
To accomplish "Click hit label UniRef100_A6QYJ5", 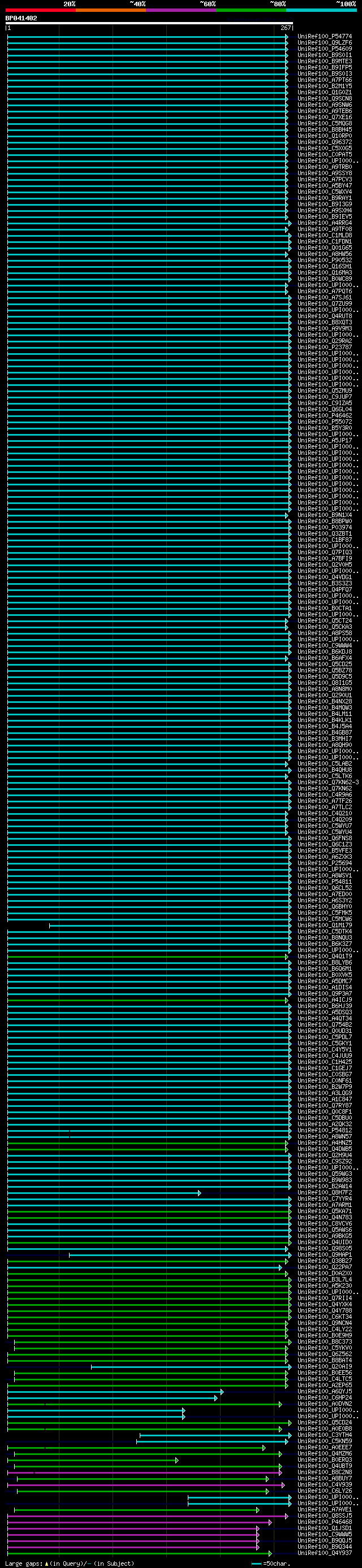I will pos(325,1391).
